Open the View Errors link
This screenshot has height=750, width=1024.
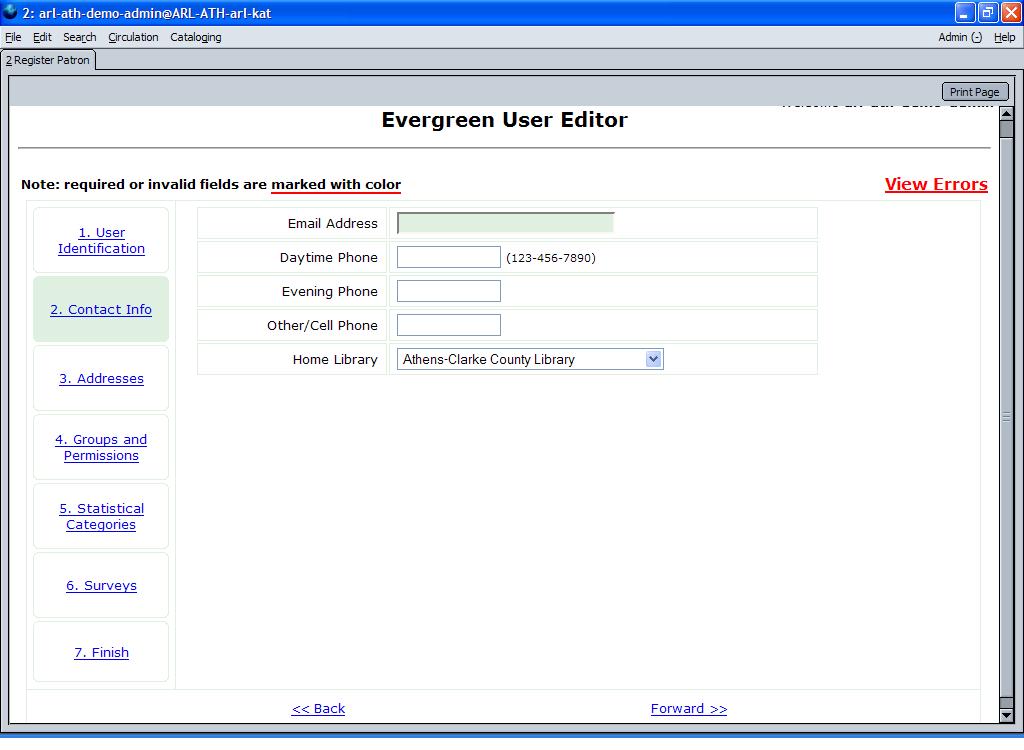coord(936,184)
